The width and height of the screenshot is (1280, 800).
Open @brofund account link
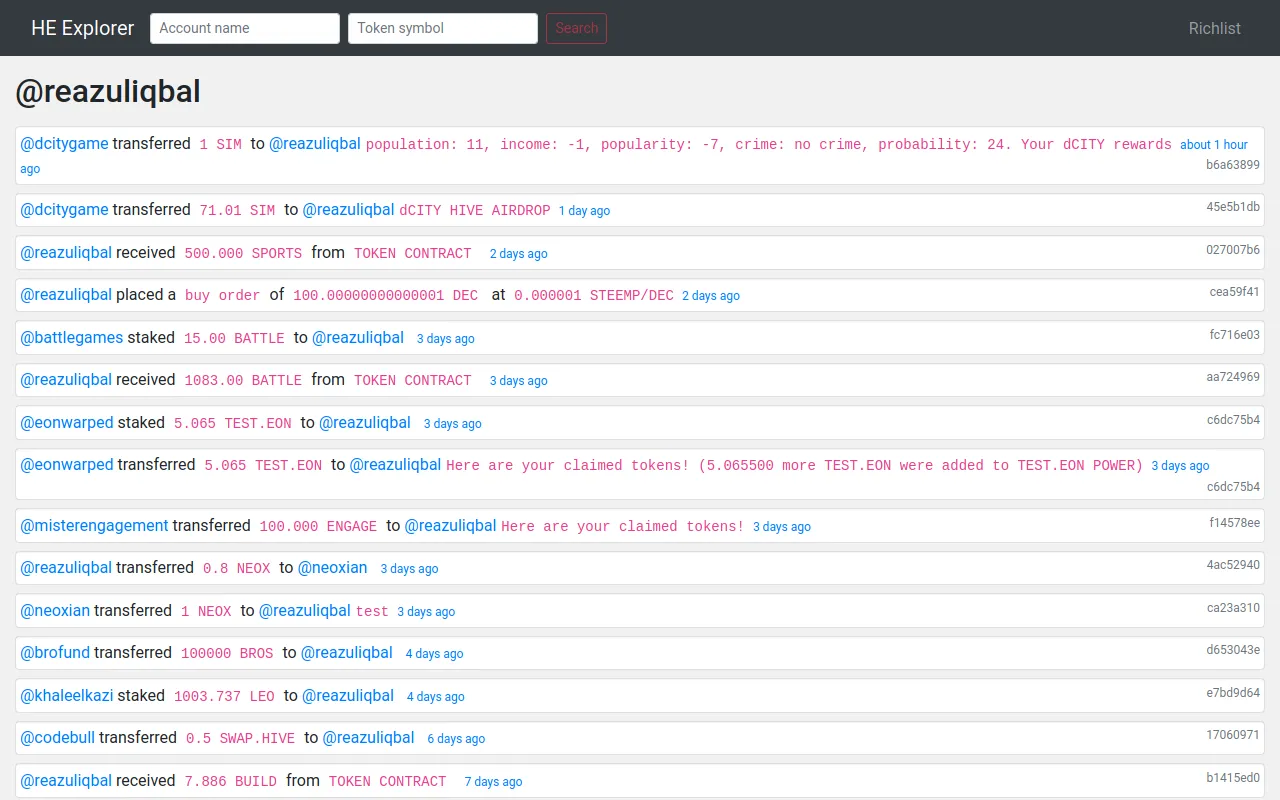(55, 653)
